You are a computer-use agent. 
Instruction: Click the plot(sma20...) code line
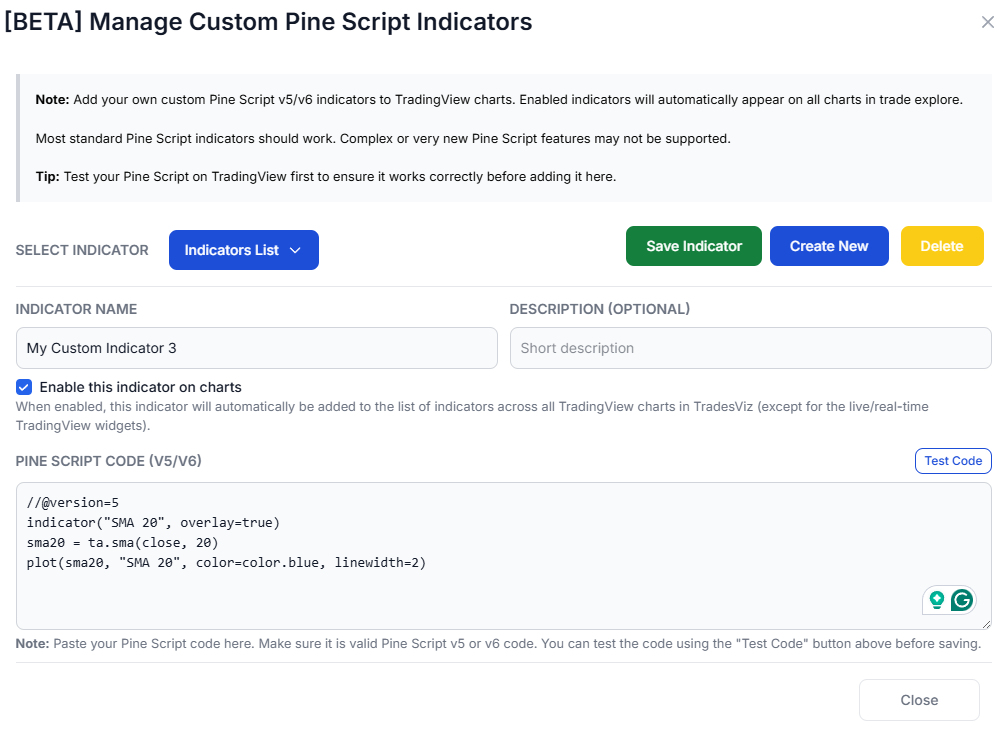[226, 563]
